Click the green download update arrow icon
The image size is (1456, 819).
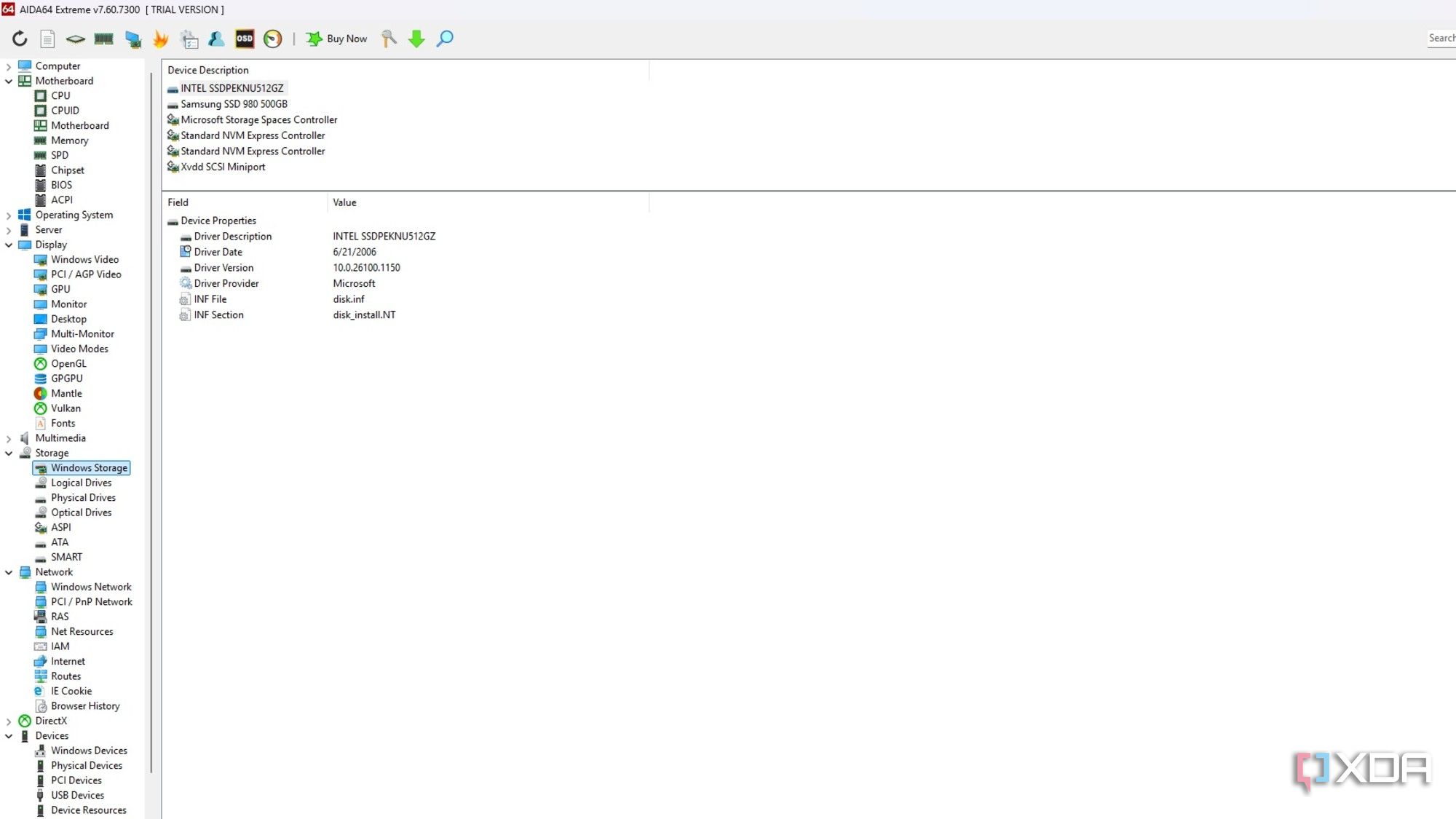(x=416, y=39)
